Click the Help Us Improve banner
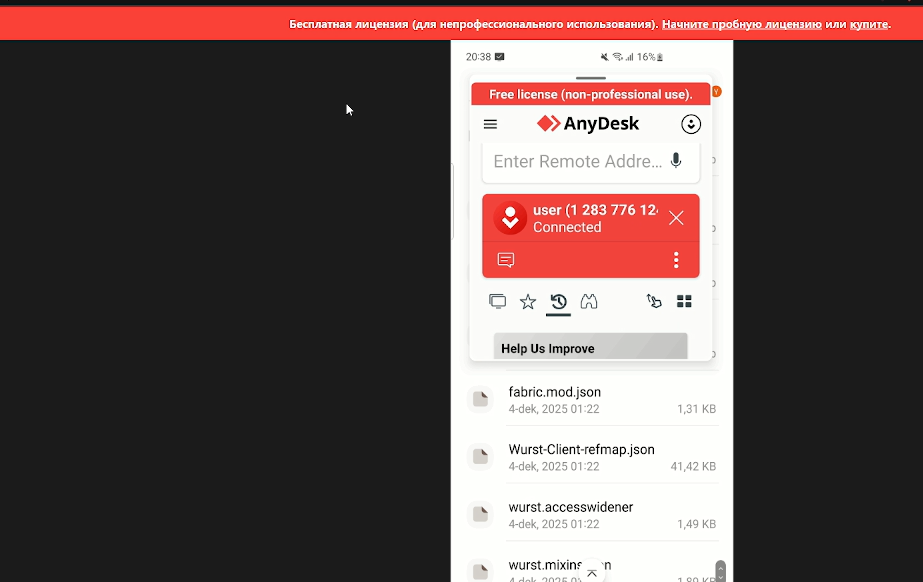 (x=590, y=347)
